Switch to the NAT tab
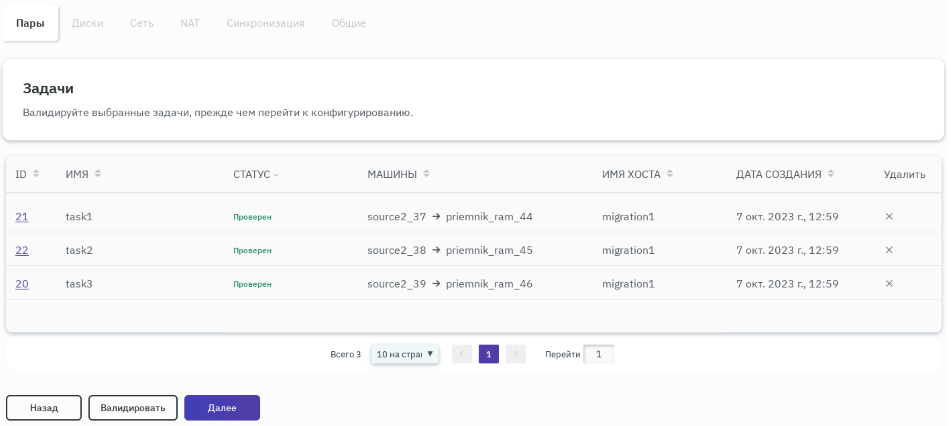 190,23
